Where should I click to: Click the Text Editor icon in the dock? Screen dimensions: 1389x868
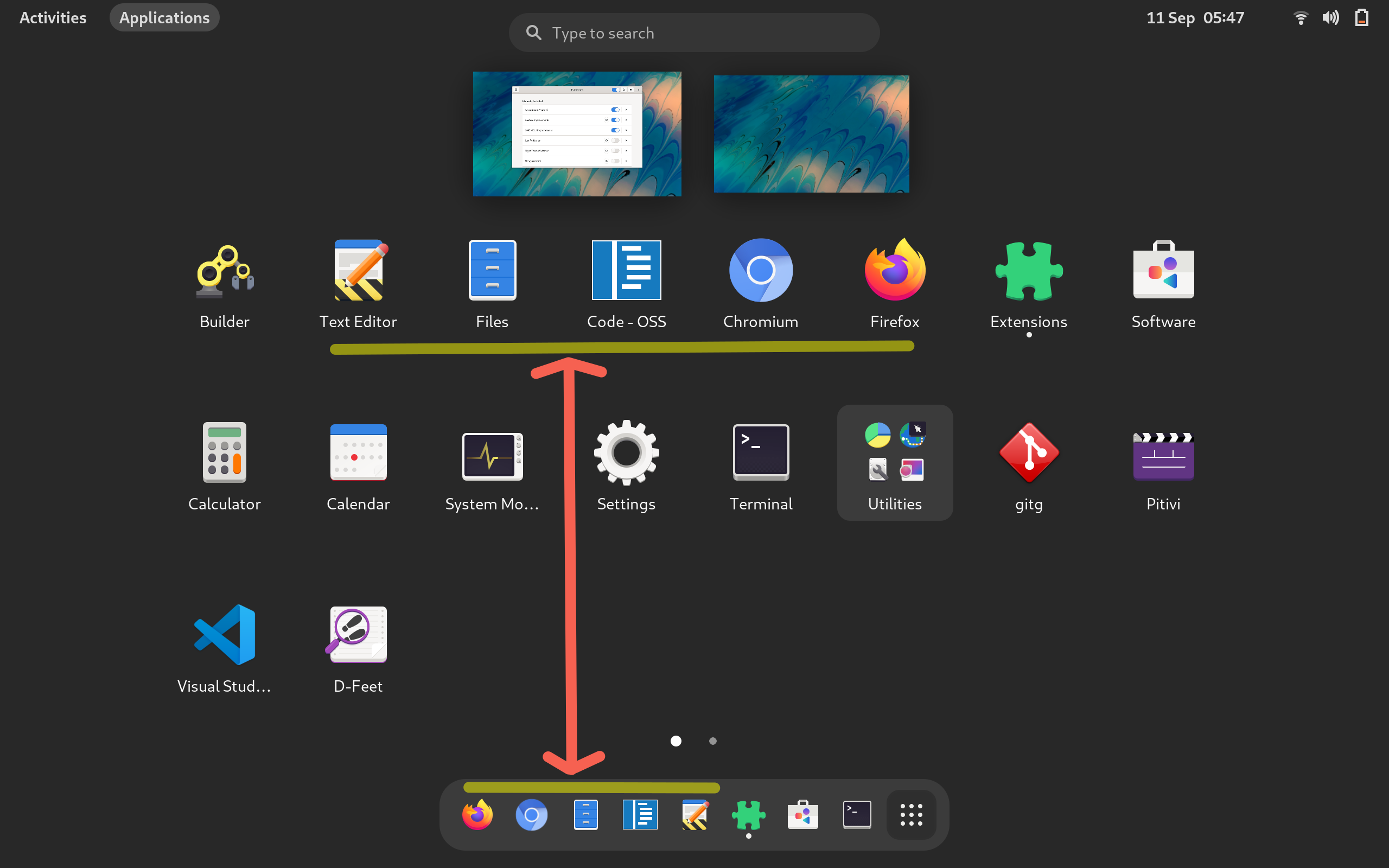click(694, 815)
